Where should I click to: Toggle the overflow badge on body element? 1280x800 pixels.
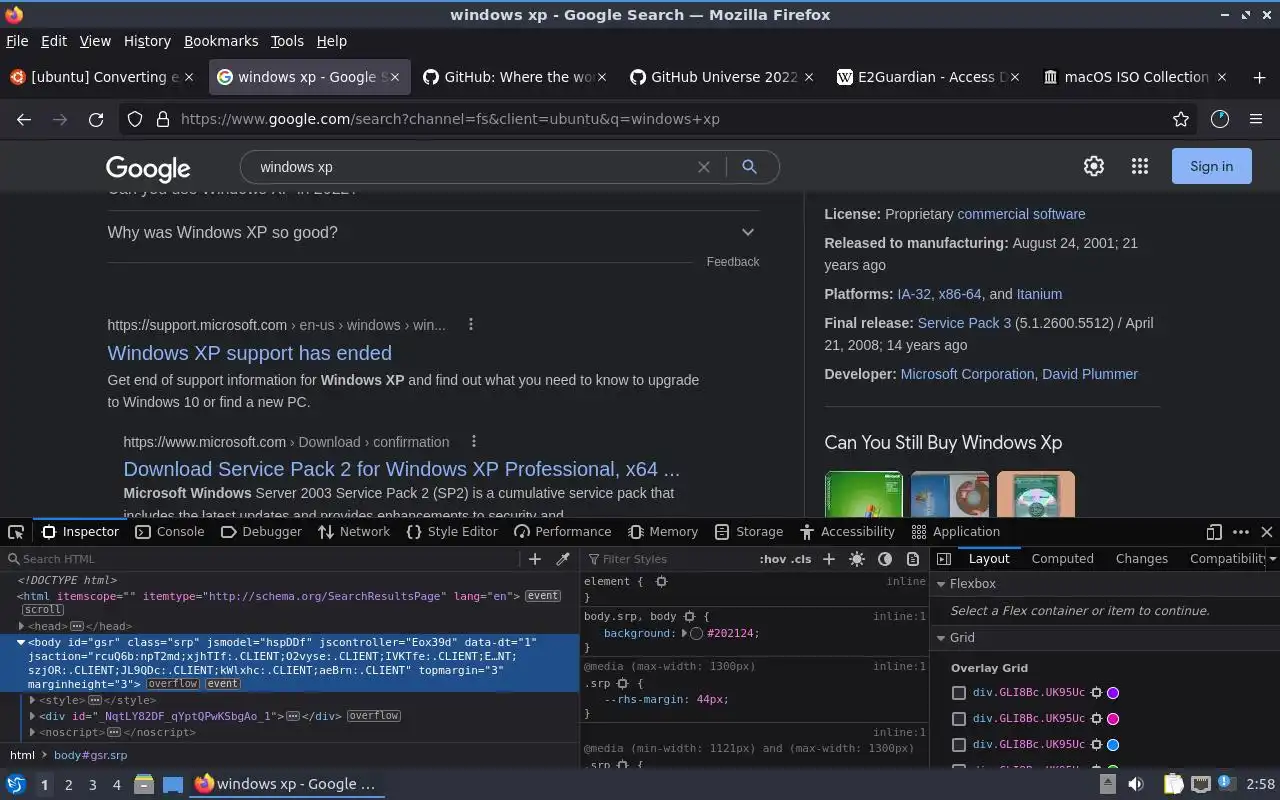(x=172, y=684)
